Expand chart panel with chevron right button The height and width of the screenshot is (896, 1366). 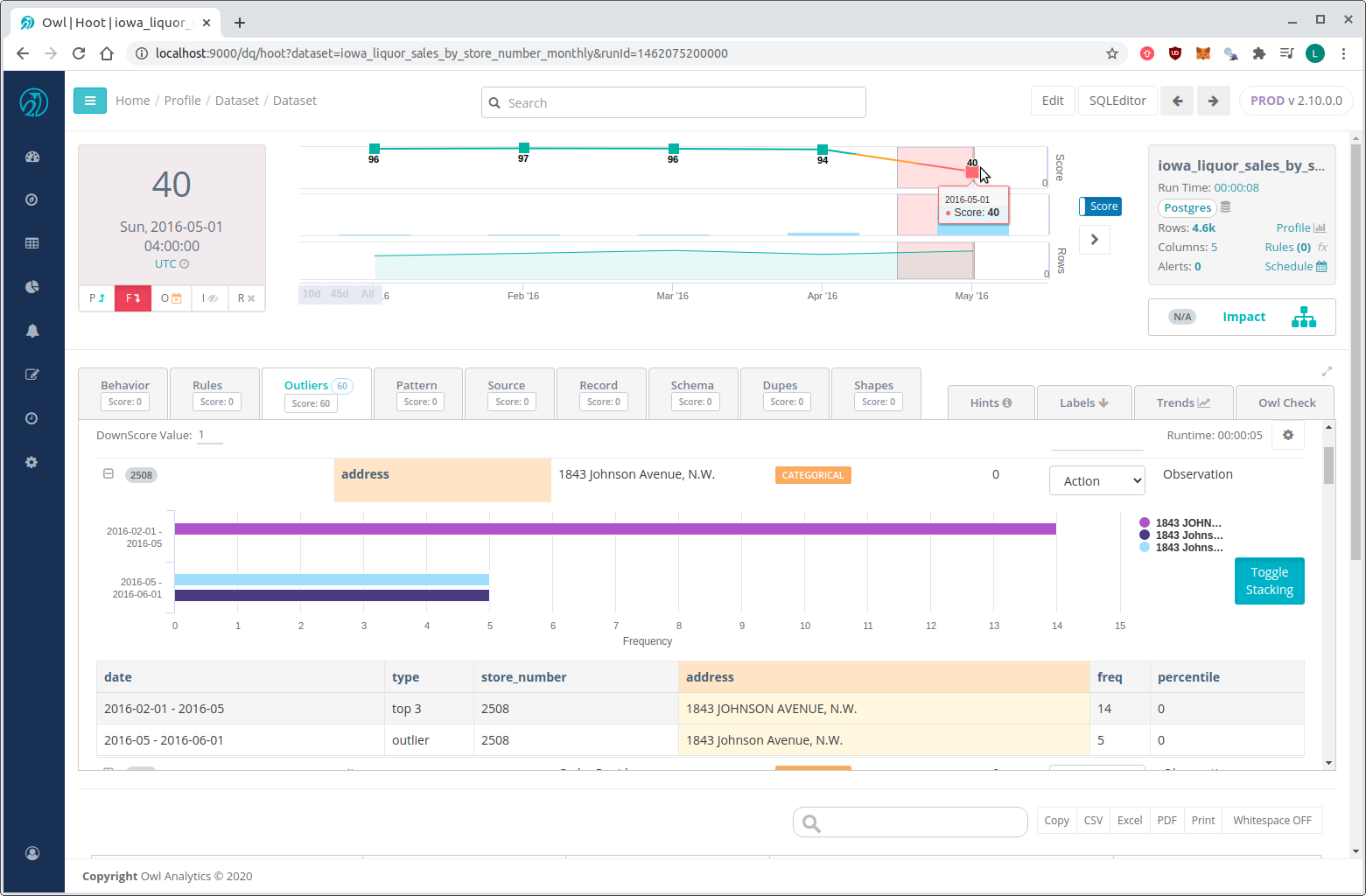[1094, 240]
